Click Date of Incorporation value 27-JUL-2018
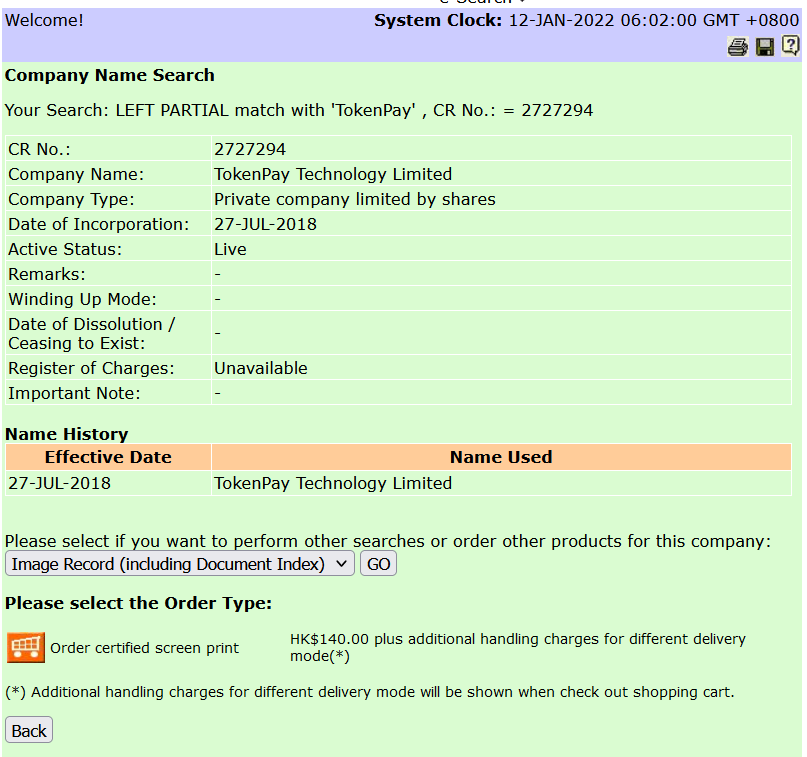807x757 pixels. 265,224
